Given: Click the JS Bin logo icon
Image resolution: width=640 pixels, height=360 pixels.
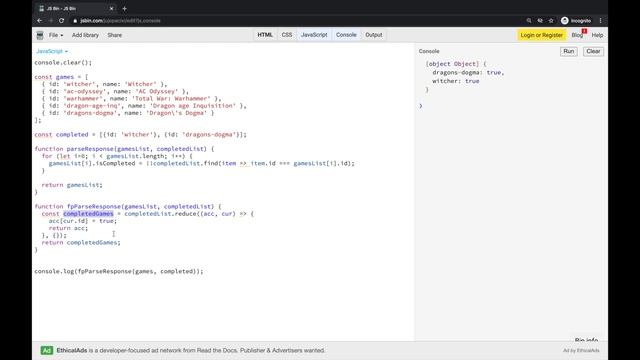Looking at the screenshot, I should click(x=40, y=35).
